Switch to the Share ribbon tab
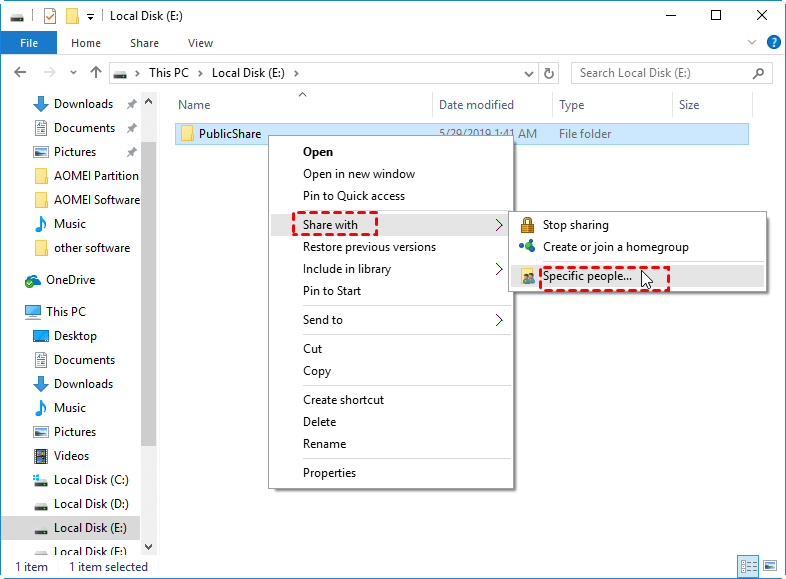This screenshot has height=579, width=786. (144, 43)
